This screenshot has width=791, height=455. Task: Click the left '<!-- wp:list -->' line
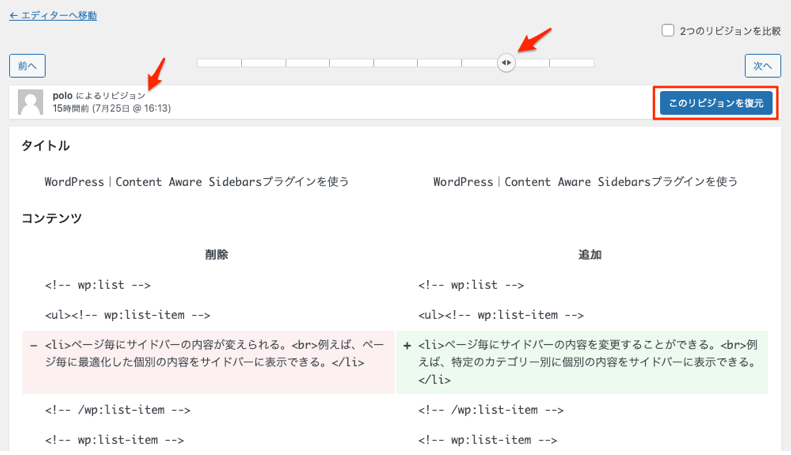click(98, 285)
